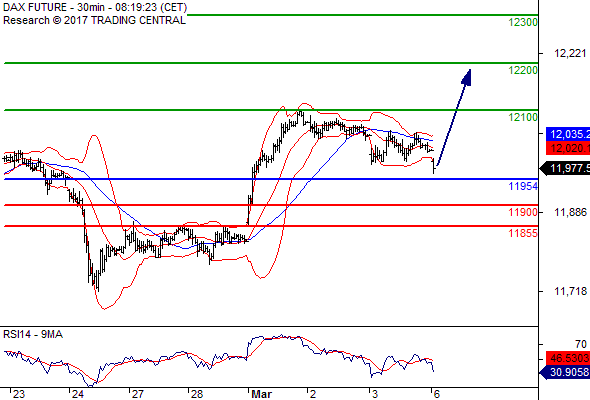590x400 pixels.
Task: Click the red 12,020 price tag
Action: tap(568, 148)
